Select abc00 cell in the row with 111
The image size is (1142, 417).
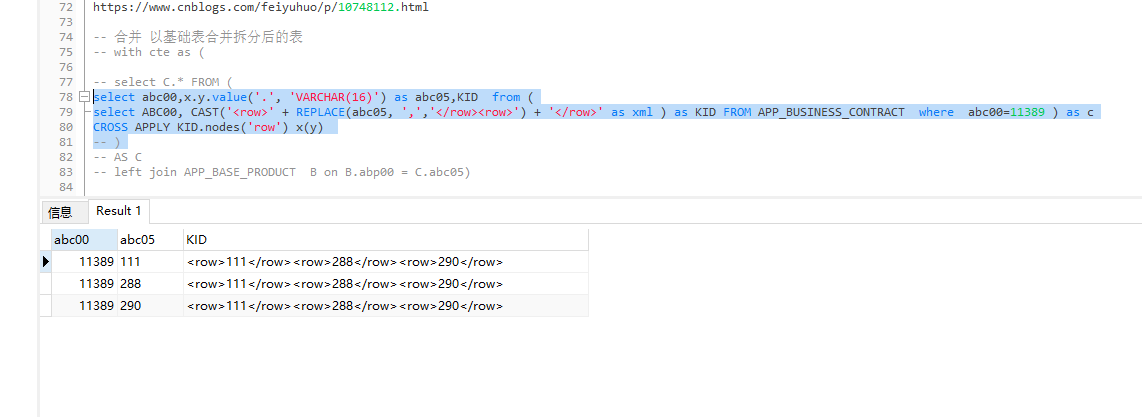tap(84, 262)
